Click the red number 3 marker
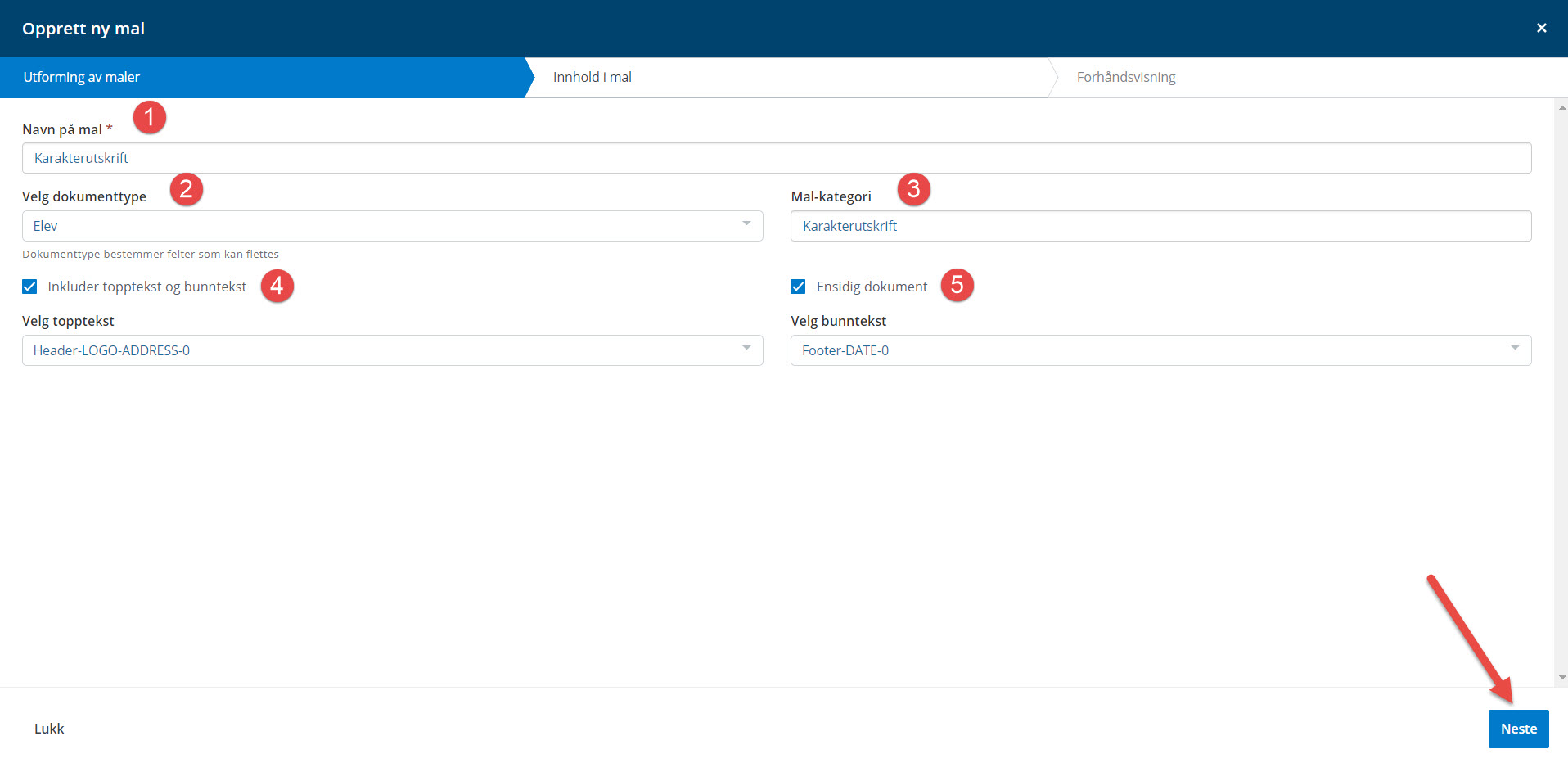 click(x=914, y=189)
